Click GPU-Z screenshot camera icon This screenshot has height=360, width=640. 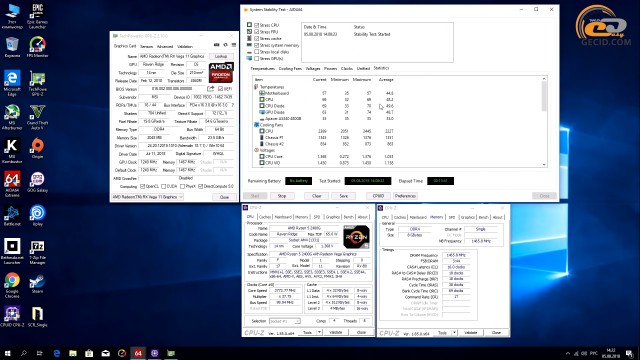[216, 45]
